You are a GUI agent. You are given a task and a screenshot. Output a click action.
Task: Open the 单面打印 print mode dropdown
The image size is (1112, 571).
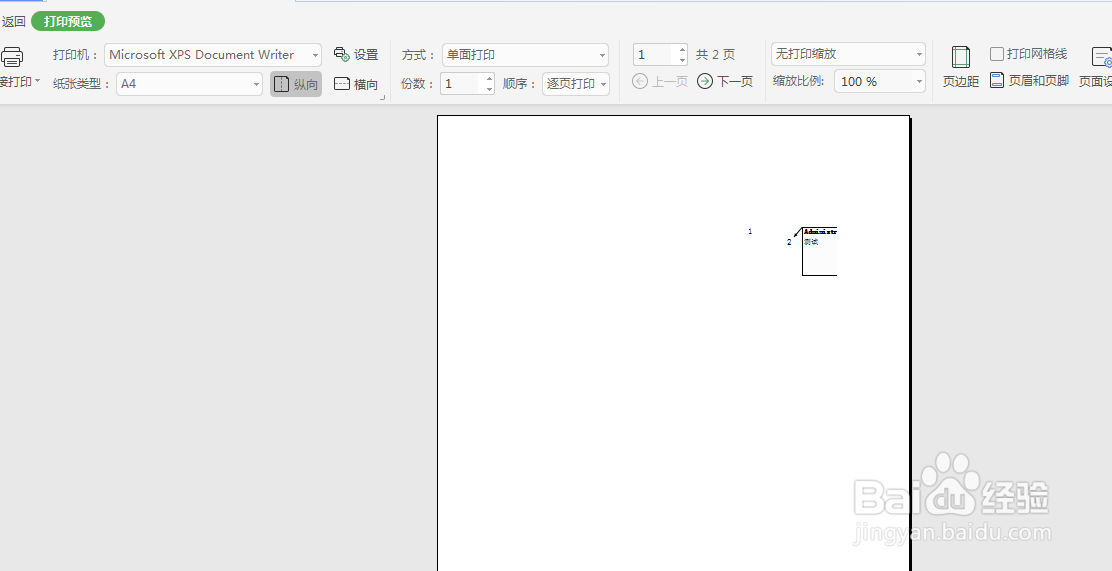pos(525,55)
